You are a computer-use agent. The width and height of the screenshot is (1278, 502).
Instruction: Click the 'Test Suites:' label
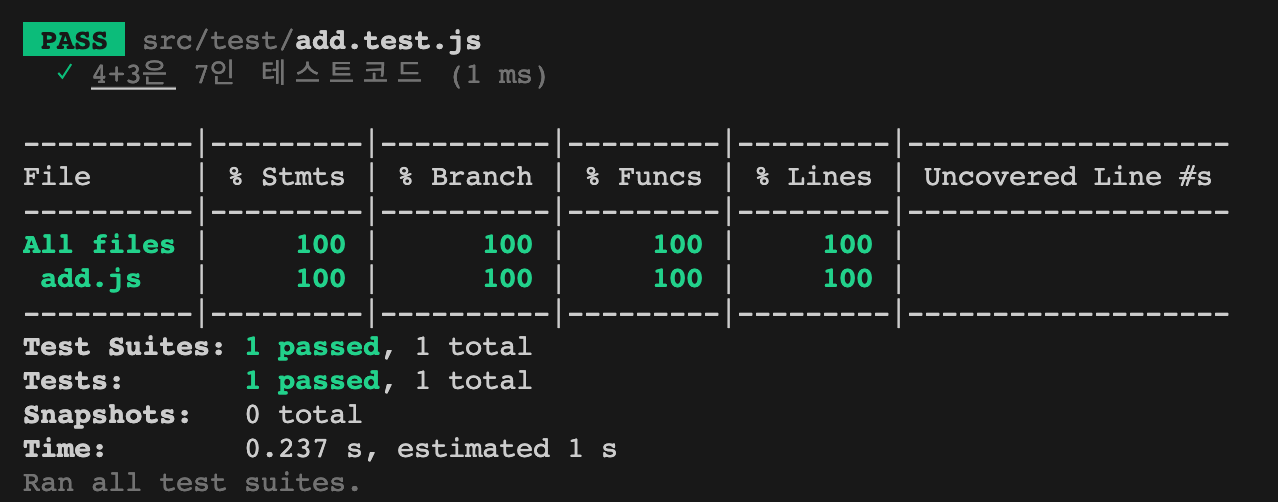coord(125,347)
